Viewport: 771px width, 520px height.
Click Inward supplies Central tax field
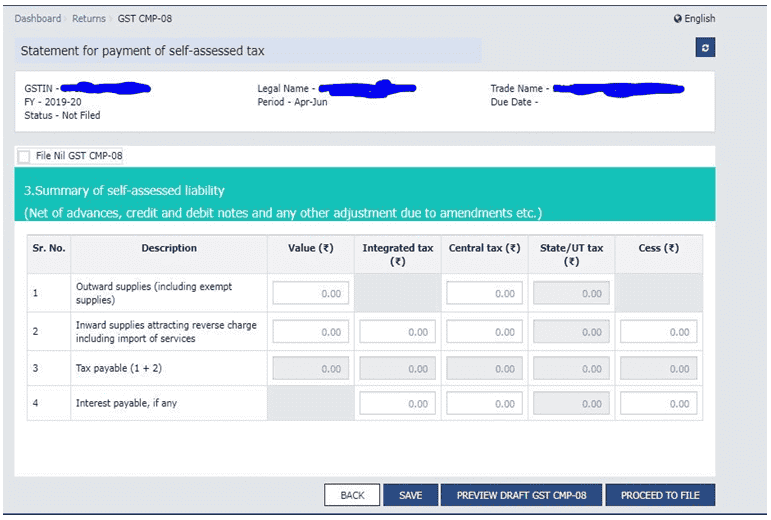pos(484,332)
